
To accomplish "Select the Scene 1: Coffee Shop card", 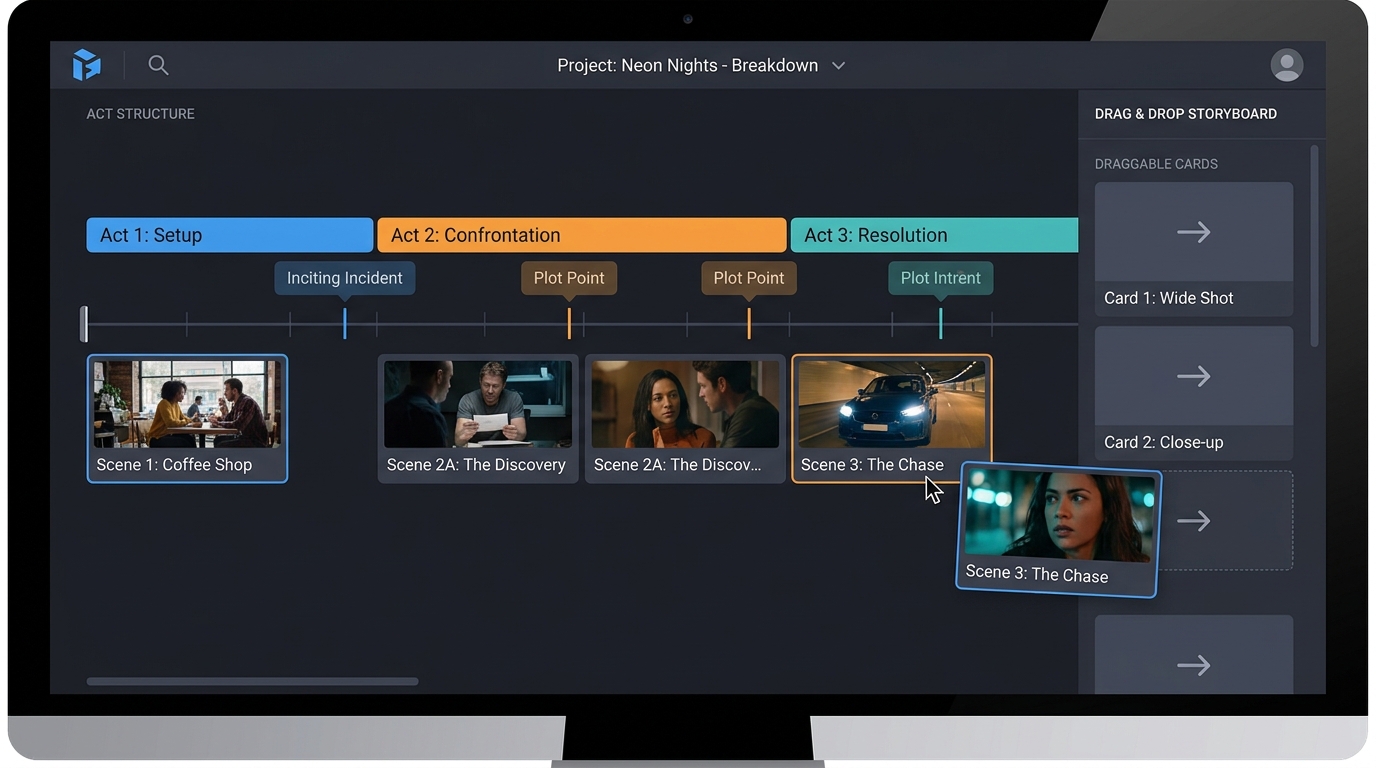I will tap(187, 418).
